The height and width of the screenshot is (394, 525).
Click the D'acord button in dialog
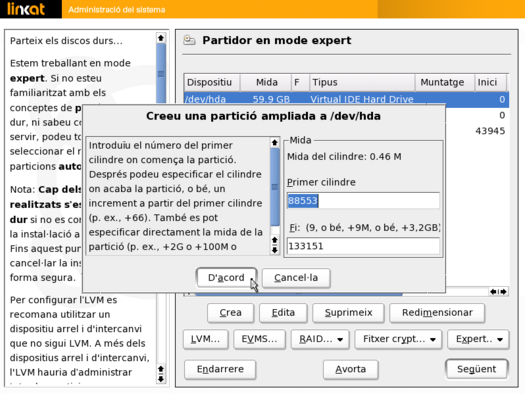[x=227, y=278]
